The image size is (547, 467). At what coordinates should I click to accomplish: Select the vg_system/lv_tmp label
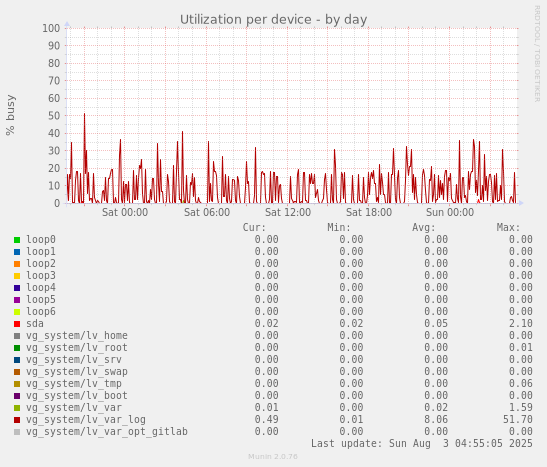click(74, 384)
